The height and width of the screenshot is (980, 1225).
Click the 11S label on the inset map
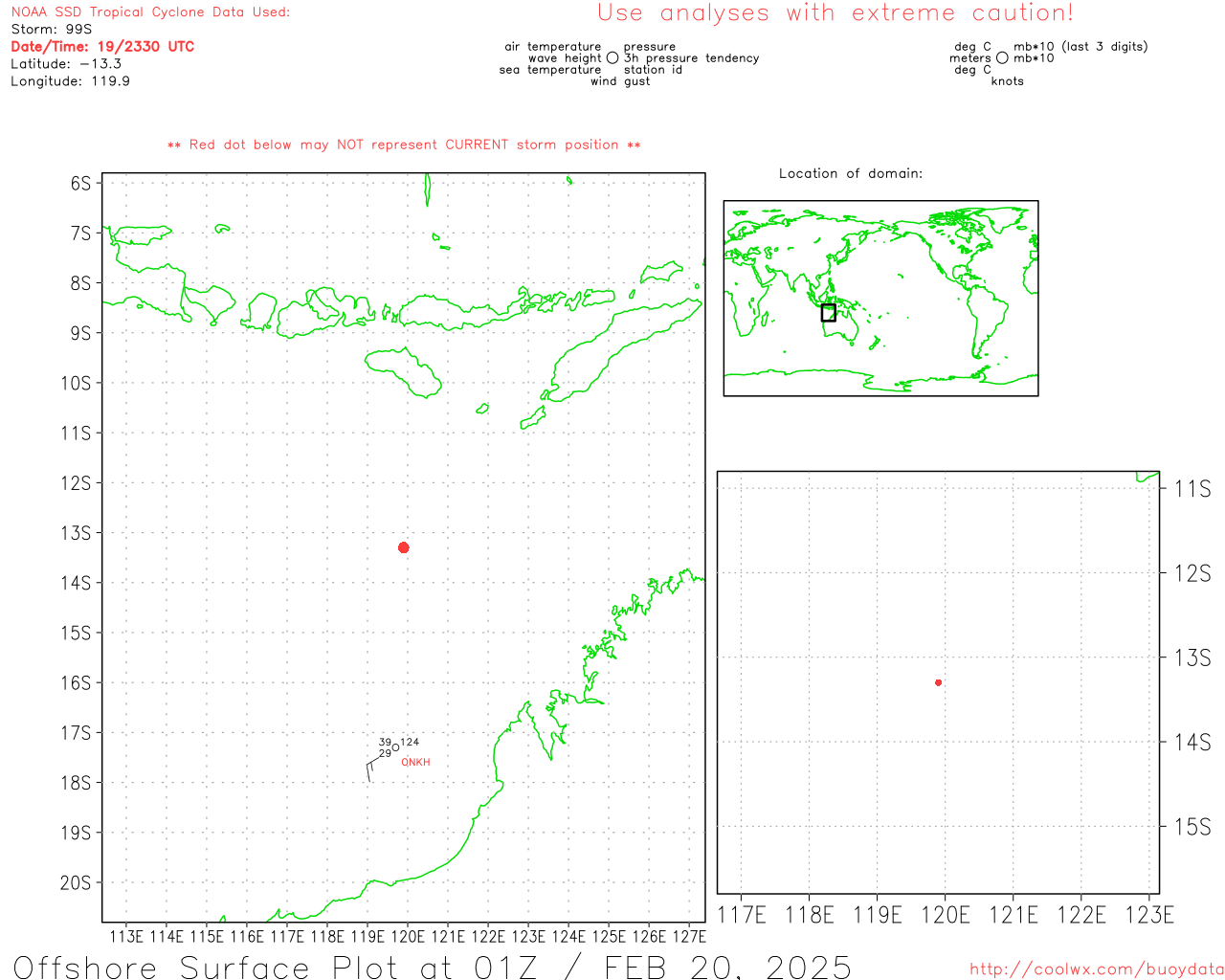click(x=1192, y=489)
